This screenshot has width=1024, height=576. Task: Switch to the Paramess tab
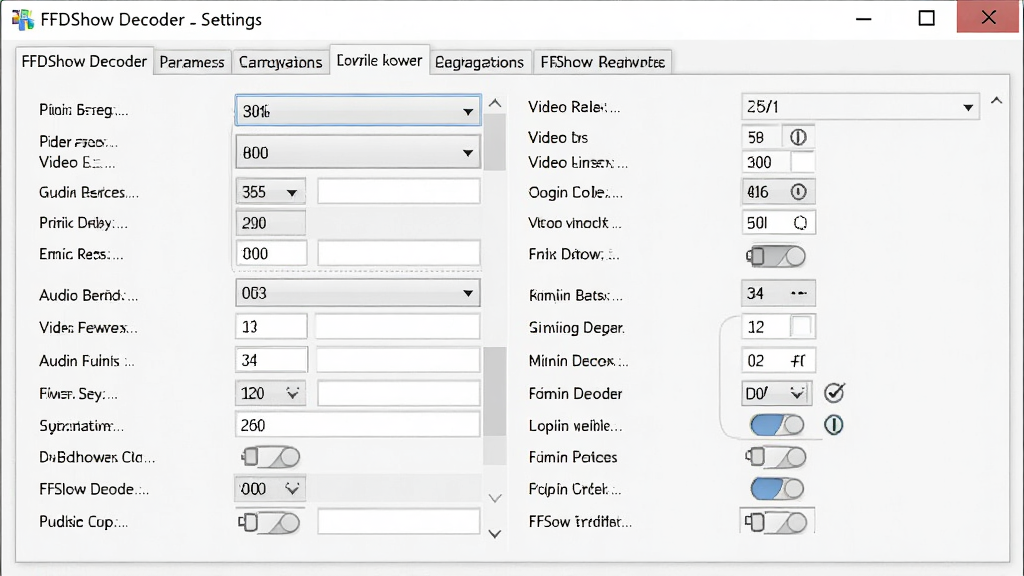coord(192,62)
